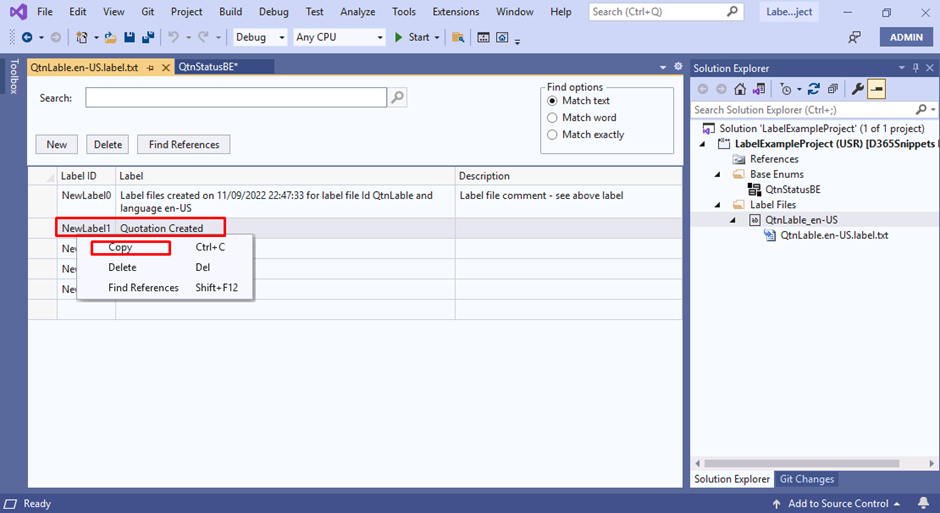Open the Extensions menu

click(456, 11)
